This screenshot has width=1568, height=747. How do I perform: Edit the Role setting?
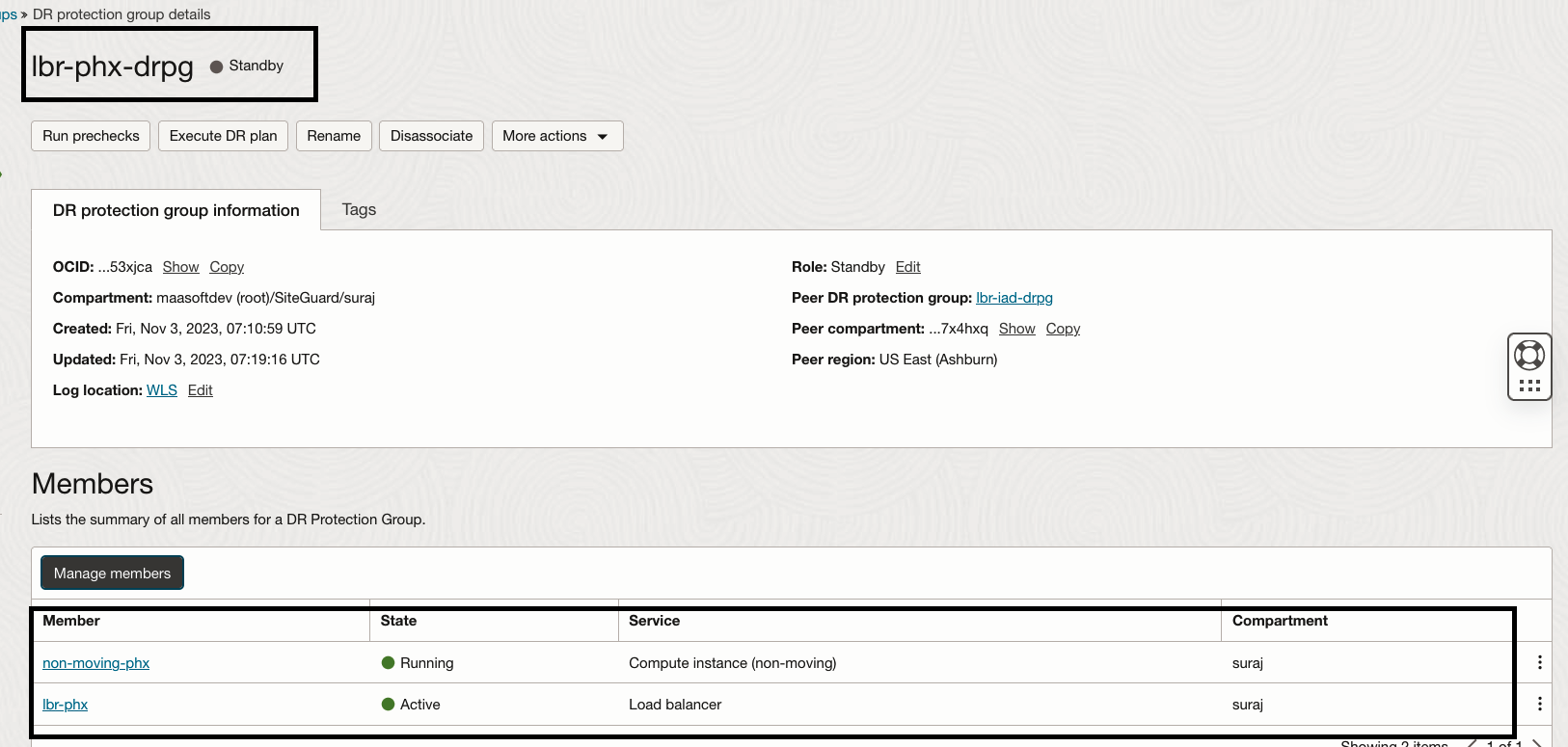[x=907, y=267]
